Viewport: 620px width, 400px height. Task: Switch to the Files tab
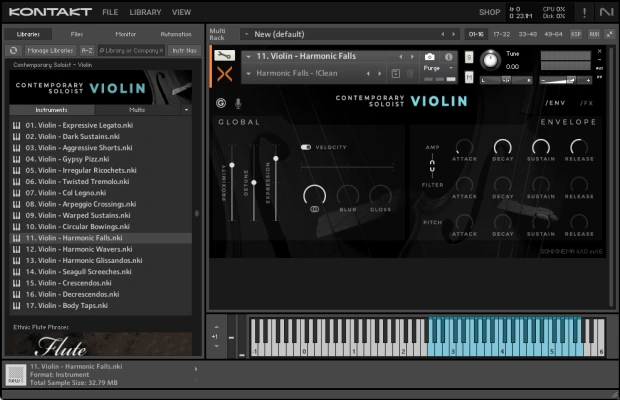(x=77, y=33)
